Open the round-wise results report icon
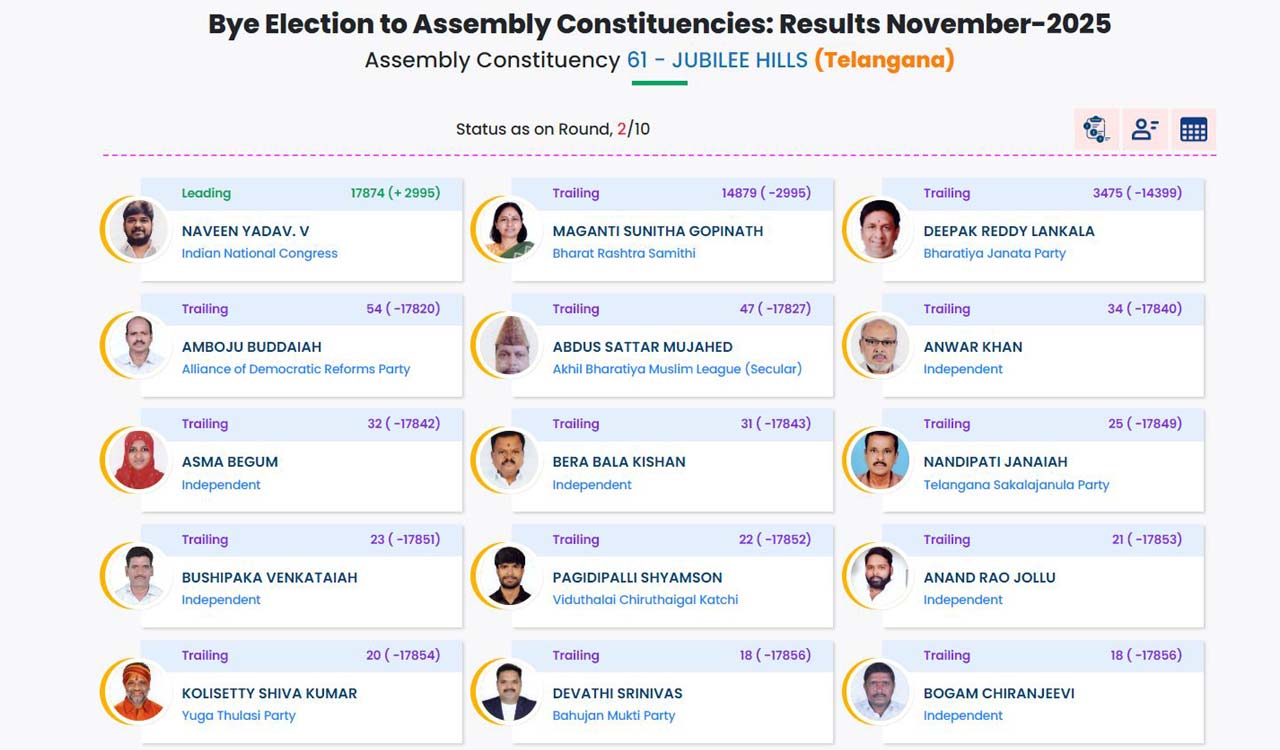The height and width of the screenshot is (750, 1280). [x=1095, y=129]
